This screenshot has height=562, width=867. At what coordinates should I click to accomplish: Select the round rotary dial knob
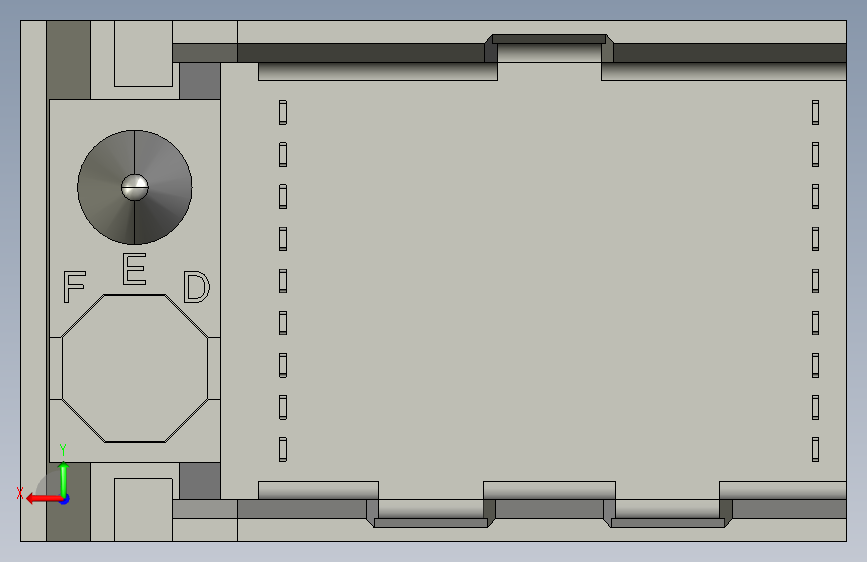(x=134, y=188)
